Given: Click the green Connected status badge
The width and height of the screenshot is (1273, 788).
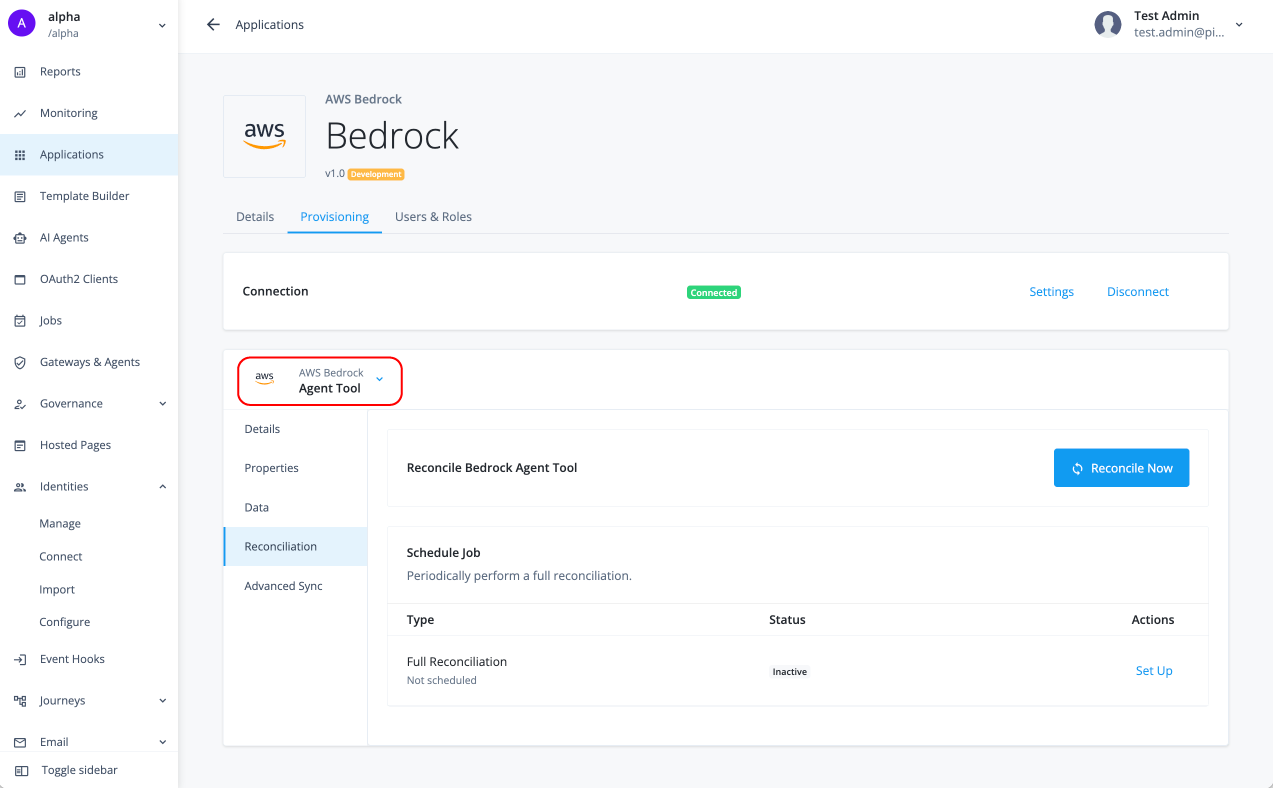Looking at the screenshot, I should pos(714,293).
